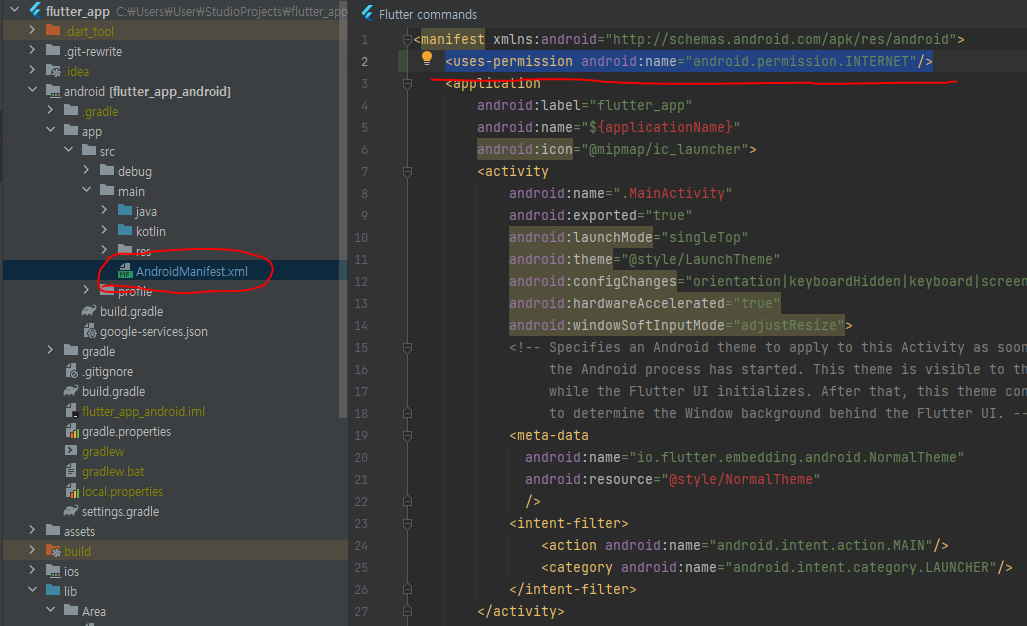Click the ios folder icon

[x=53, y=571]
